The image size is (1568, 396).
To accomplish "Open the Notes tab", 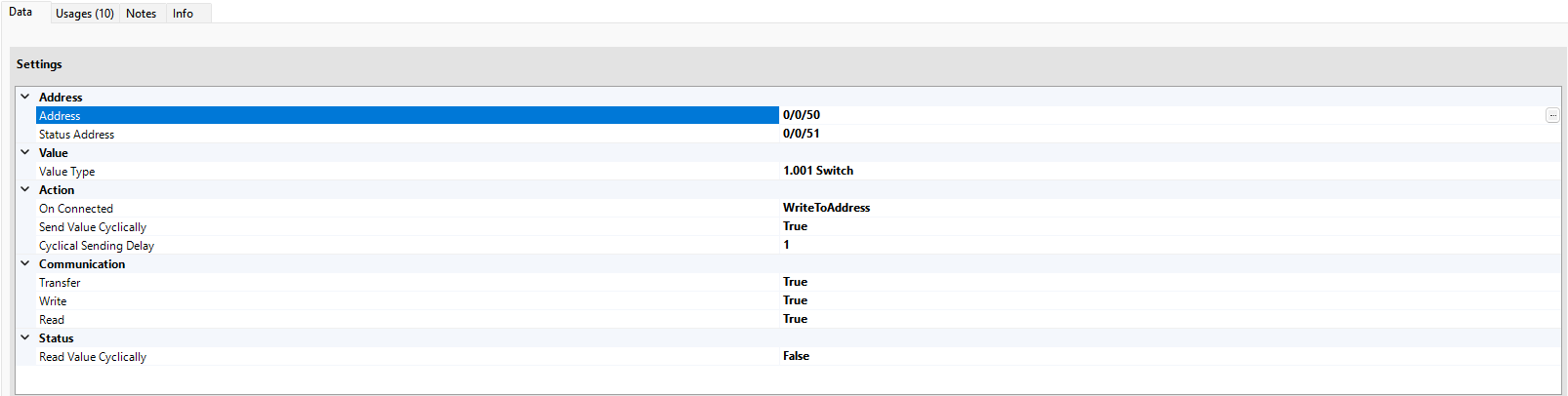I will [x=142, y=14].
